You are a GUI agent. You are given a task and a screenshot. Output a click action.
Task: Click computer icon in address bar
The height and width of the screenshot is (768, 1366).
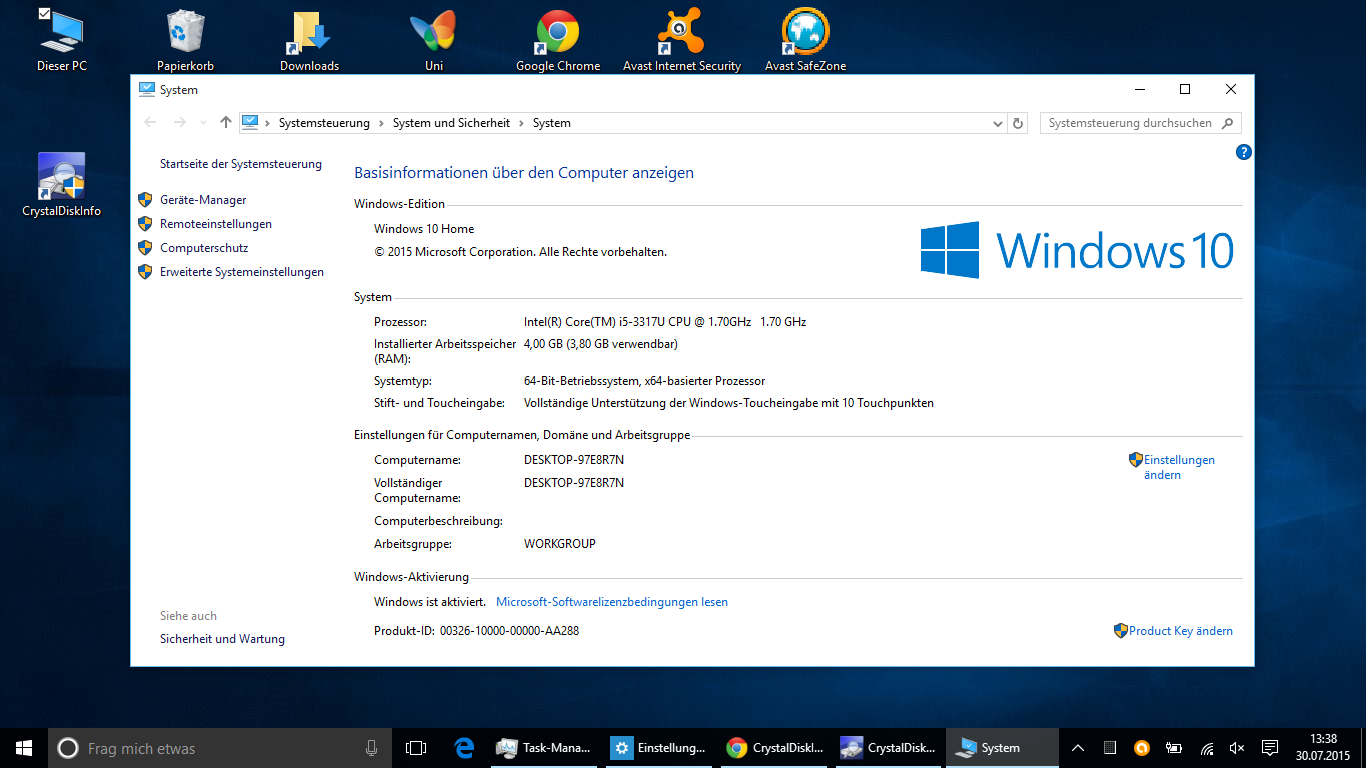click(x=250, y=123)
